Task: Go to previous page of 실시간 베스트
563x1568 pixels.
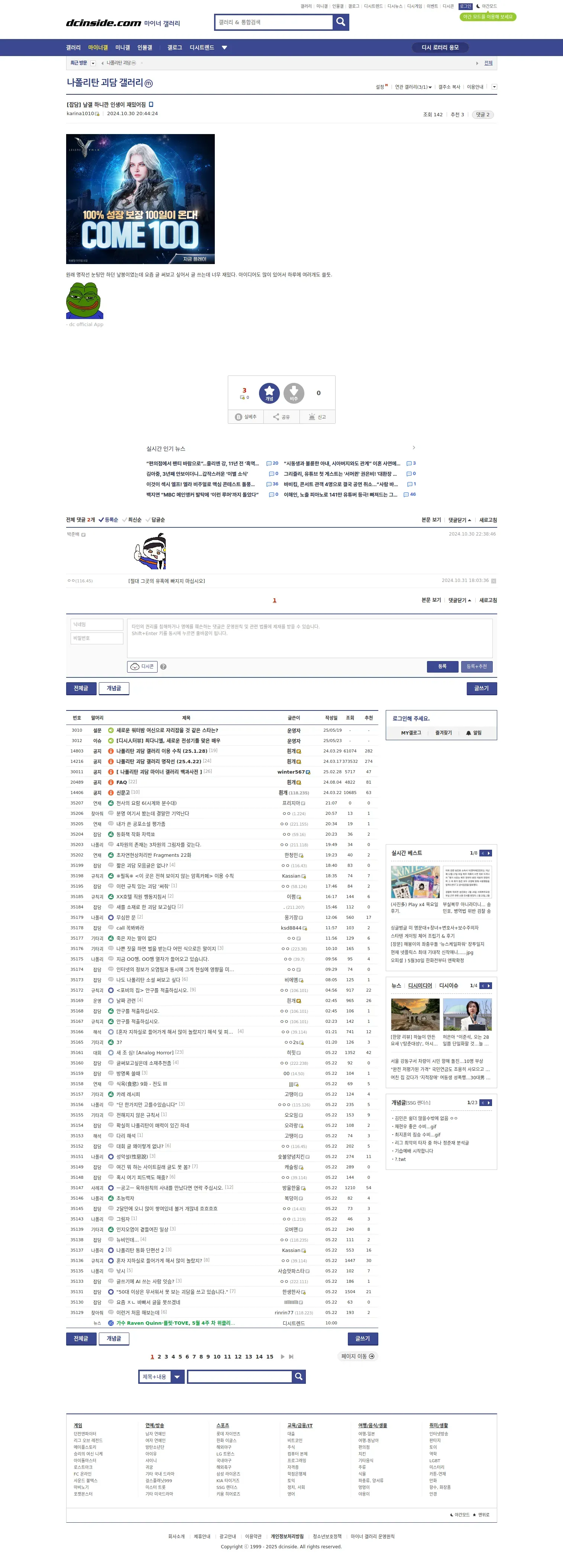Action: coord(483,853)
